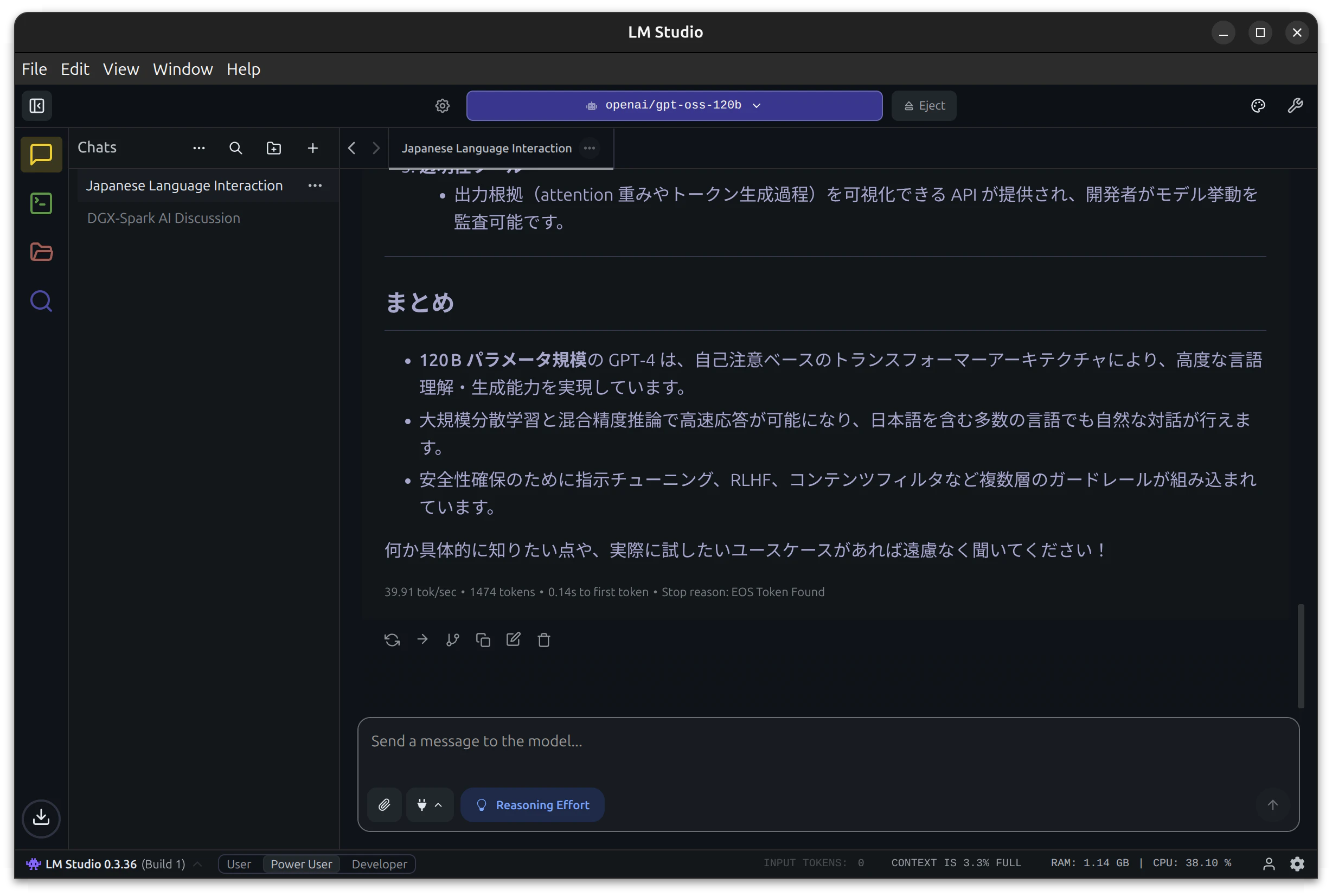Branch the conversation from this message

pos(452,640)
